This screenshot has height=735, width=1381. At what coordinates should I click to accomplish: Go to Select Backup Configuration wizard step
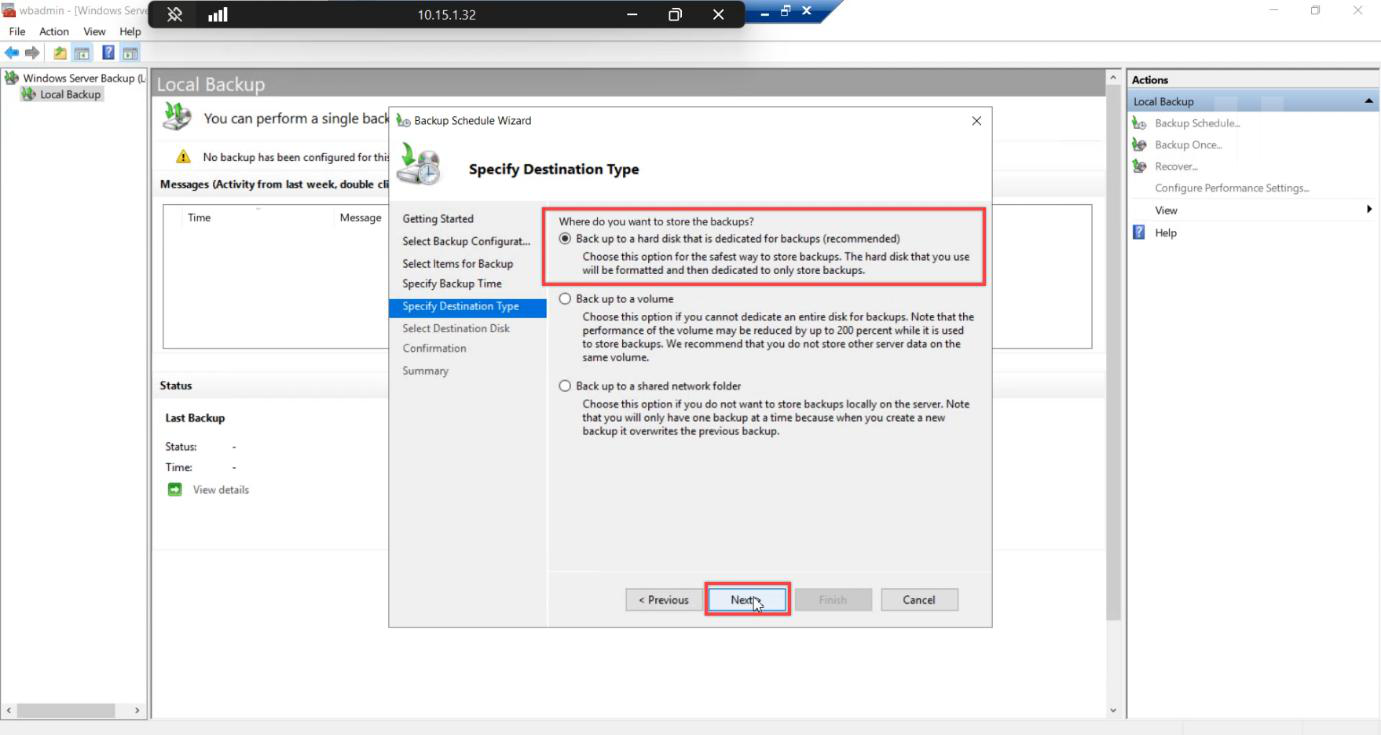tap(466, 241)
